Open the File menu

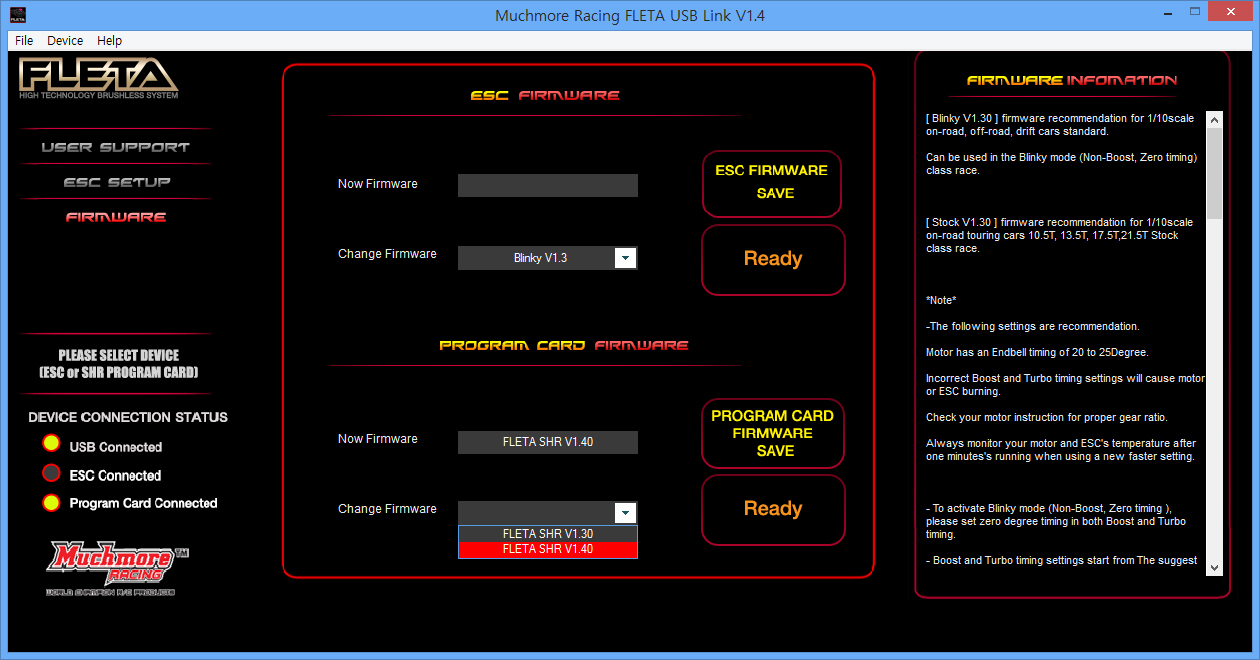pyautogui.click(x=24, y=41)
